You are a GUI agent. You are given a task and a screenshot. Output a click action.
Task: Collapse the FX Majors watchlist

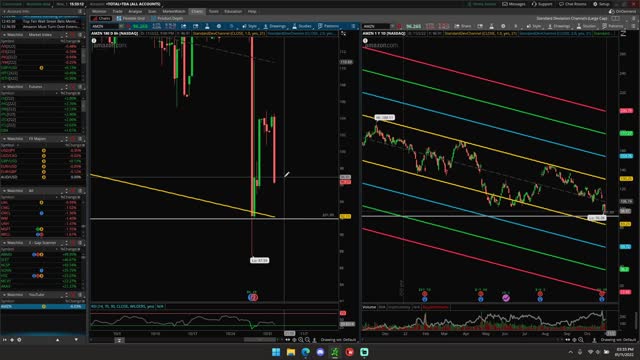pyautogui.click(x=4, y=139)
